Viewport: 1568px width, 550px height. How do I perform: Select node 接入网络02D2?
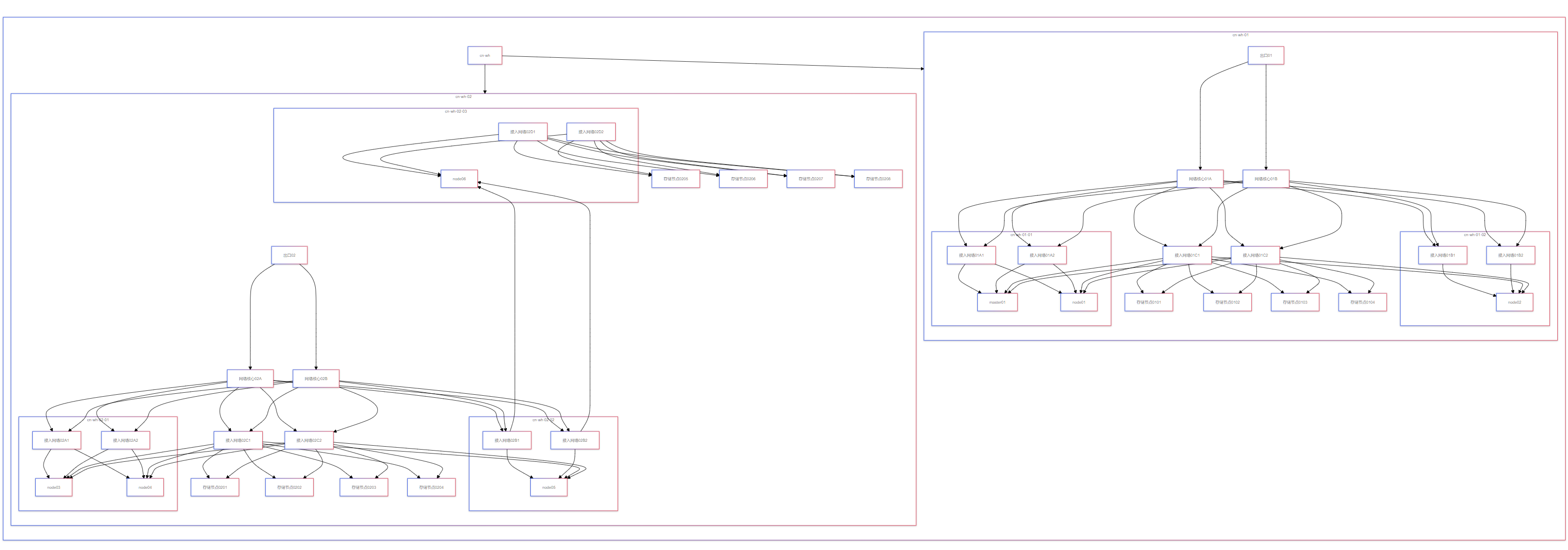(x=591, y=132)
